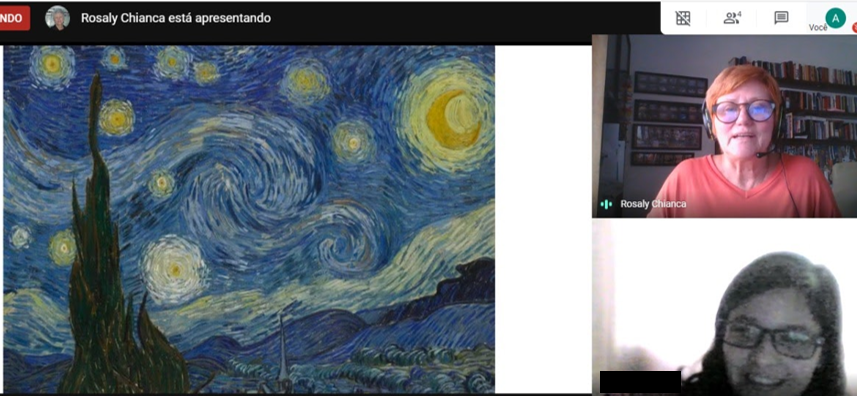This screenshot has height=396, width=857.
Task: Click the "Você" self-view label
Action: pyautogui.click(x=818, y=28)
